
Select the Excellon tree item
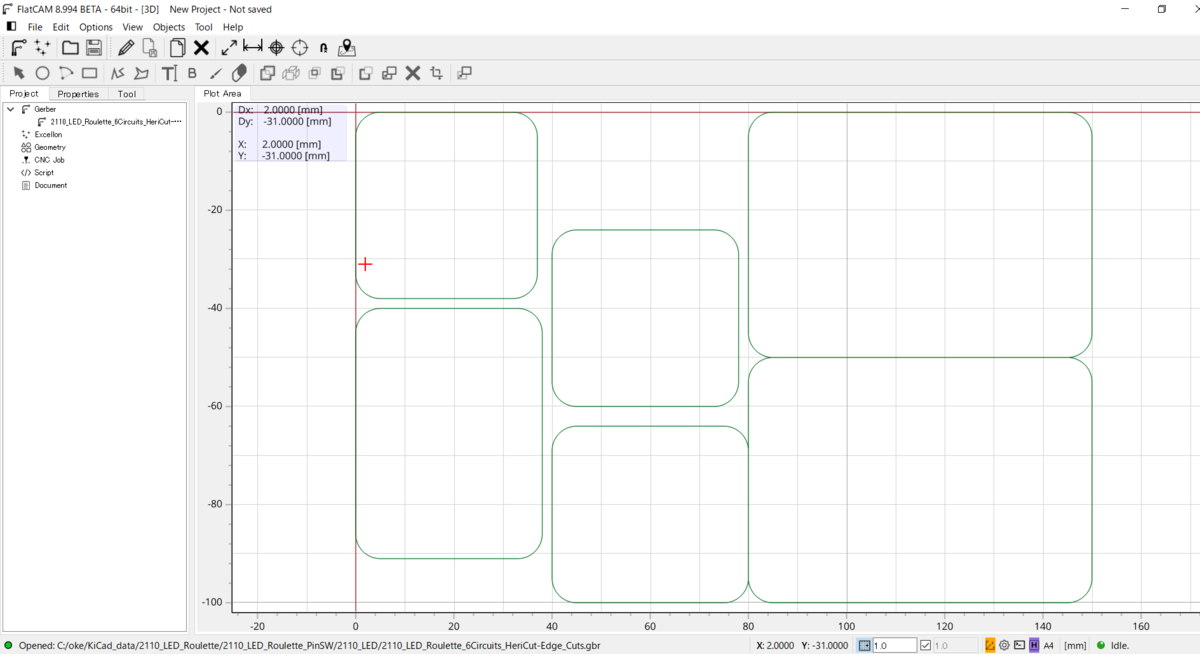point(48,134)
